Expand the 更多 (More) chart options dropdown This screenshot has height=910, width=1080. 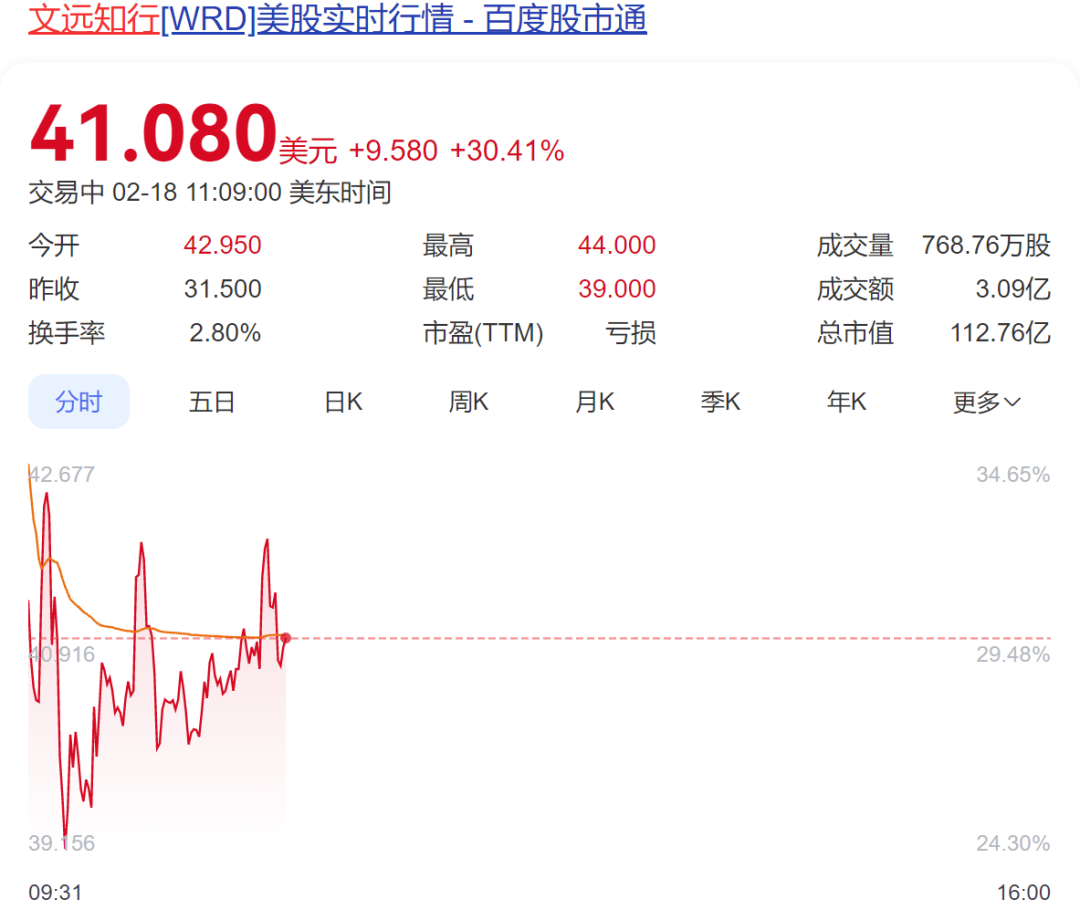coord(975,401)
